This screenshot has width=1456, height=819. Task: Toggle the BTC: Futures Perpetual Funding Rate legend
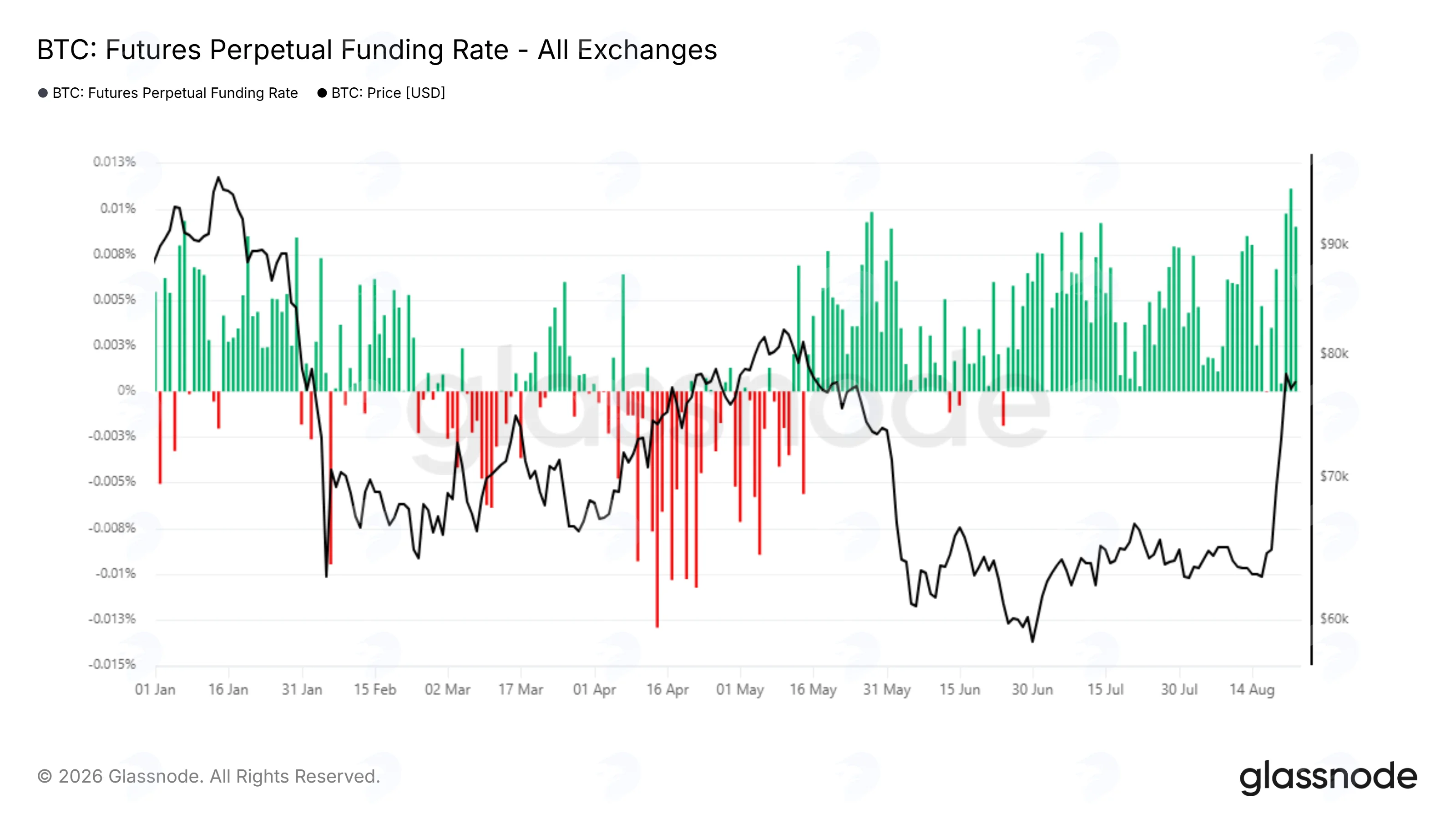click(175, 93)
